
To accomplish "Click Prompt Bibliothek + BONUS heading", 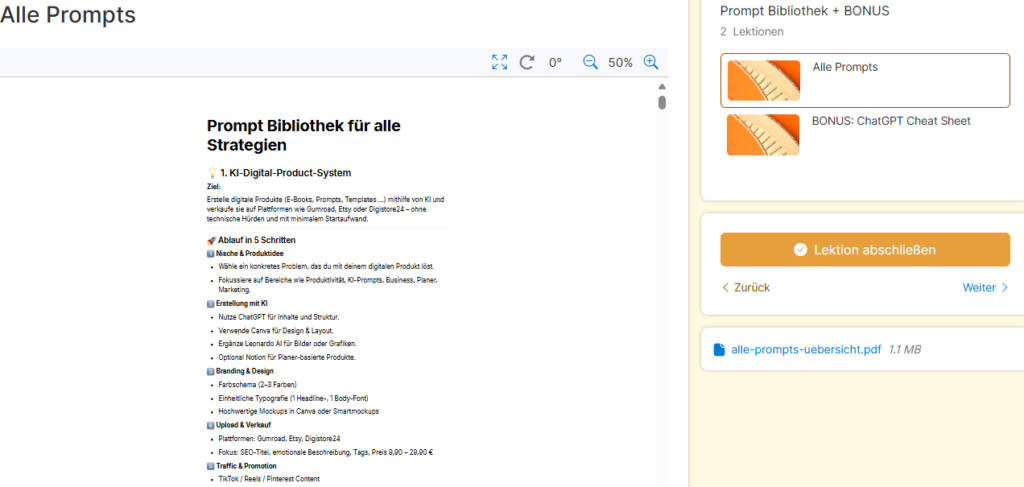I will click(x=805, y=11).
